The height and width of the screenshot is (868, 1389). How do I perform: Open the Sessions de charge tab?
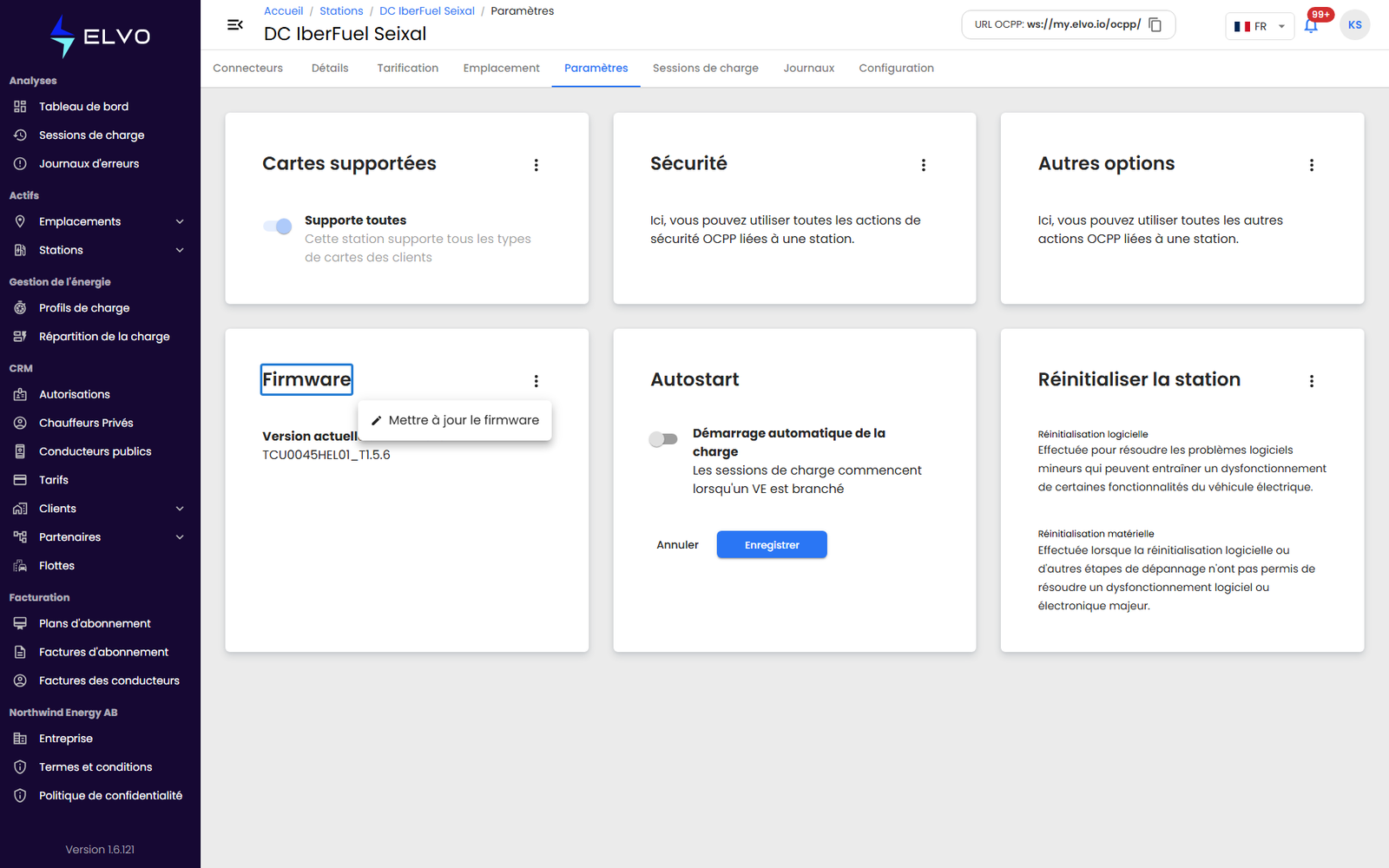point(706,69)
